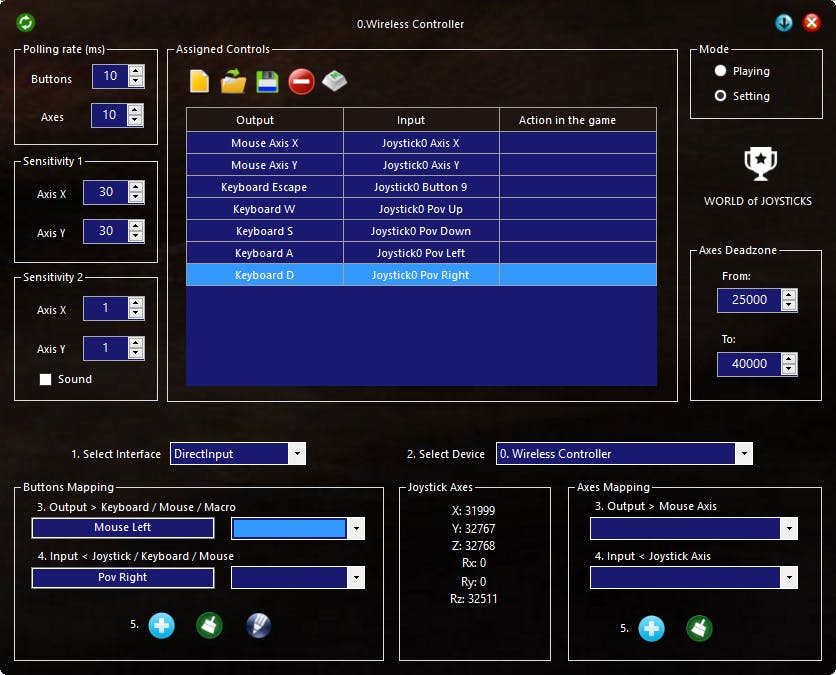
Task: Click the Deadzone To field showing 40000
Action: click(749, 364)
